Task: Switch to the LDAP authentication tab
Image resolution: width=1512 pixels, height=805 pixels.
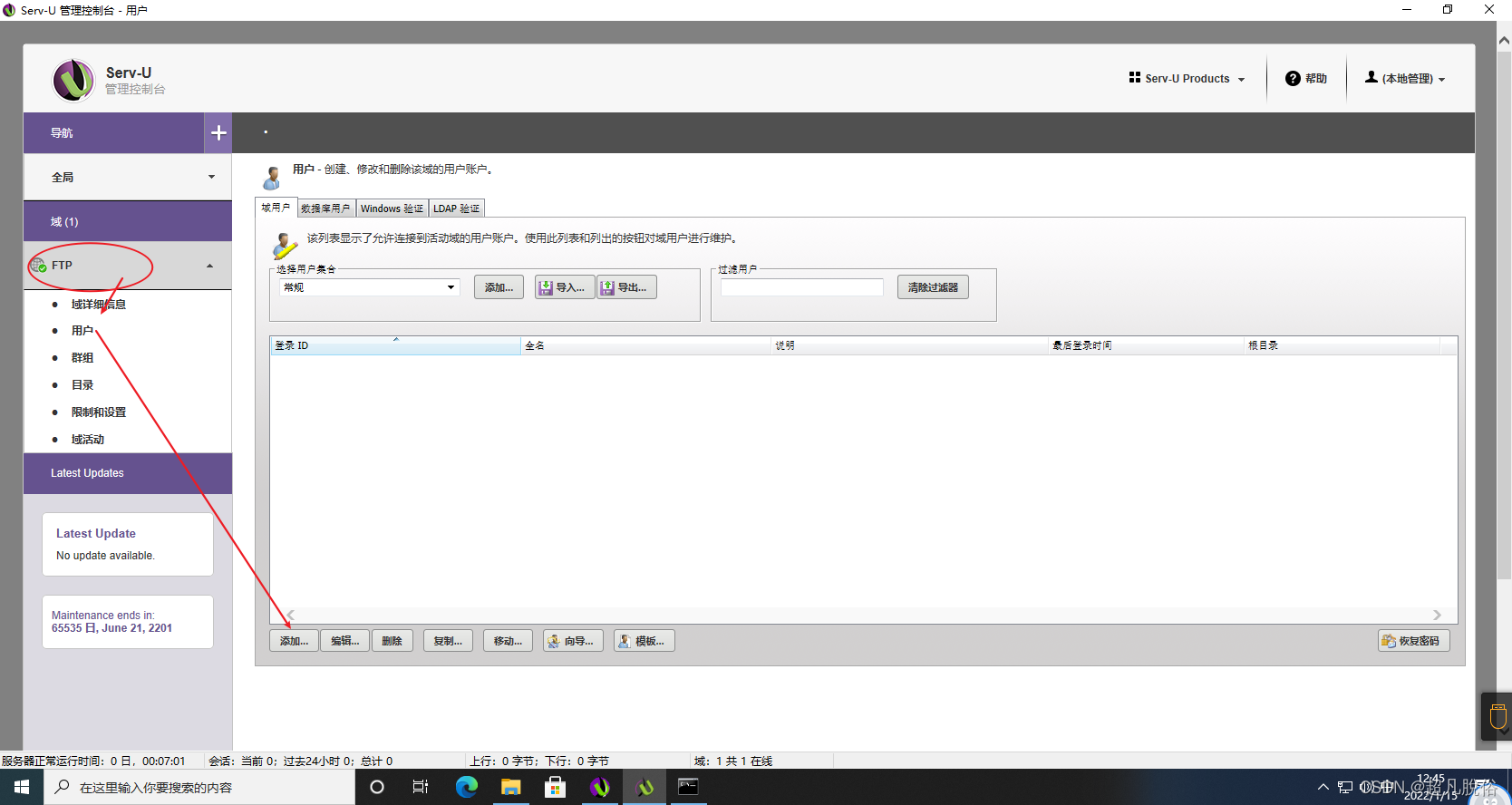Action: (x=457, y=209)
